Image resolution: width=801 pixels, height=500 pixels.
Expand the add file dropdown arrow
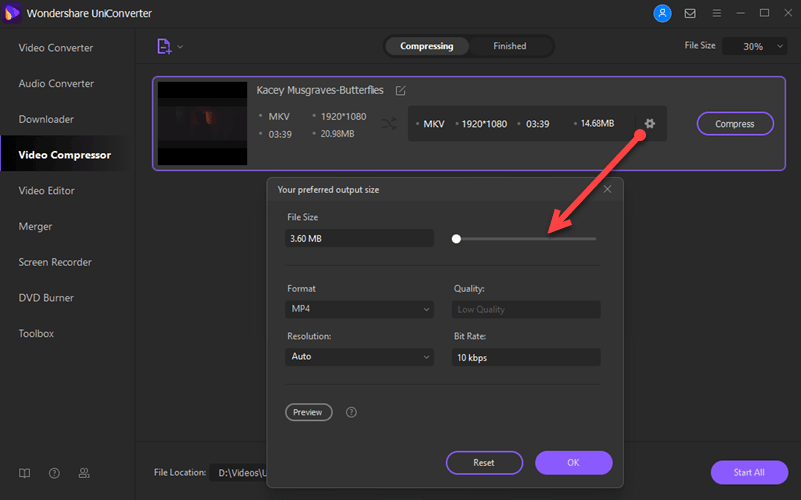(x=180, y=46)
